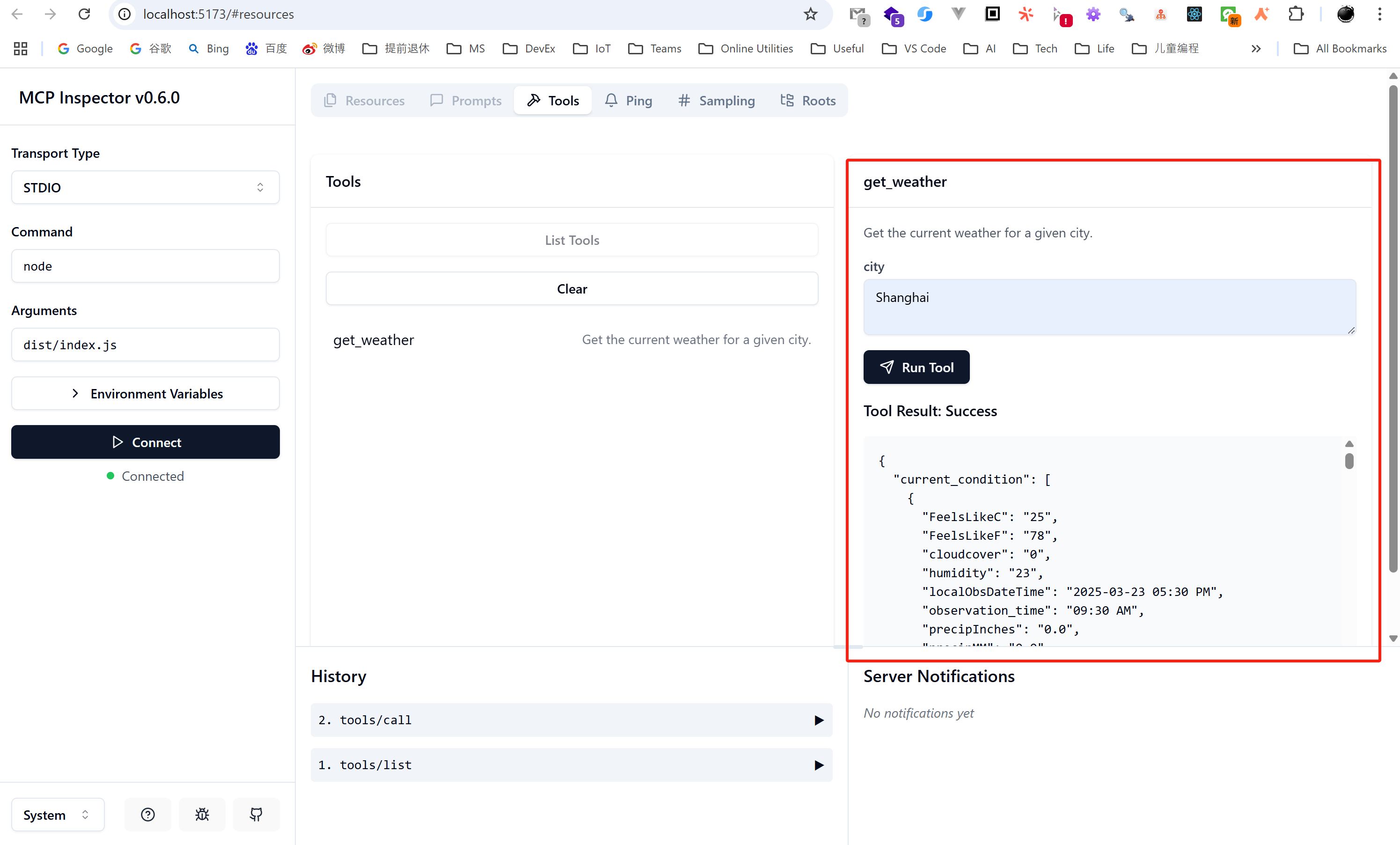Open the Transport Type STDIO dropdown
1400x845 pixels.
145,188
